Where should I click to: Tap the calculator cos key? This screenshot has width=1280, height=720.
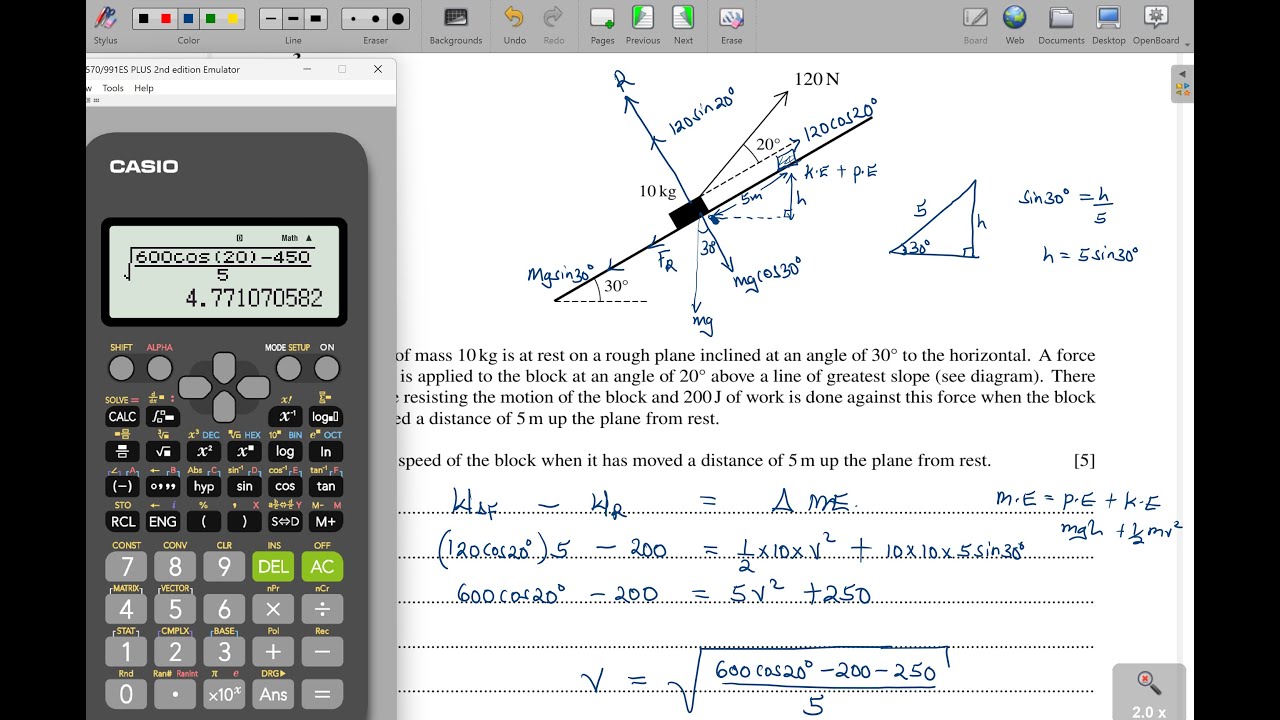[285, 486]
